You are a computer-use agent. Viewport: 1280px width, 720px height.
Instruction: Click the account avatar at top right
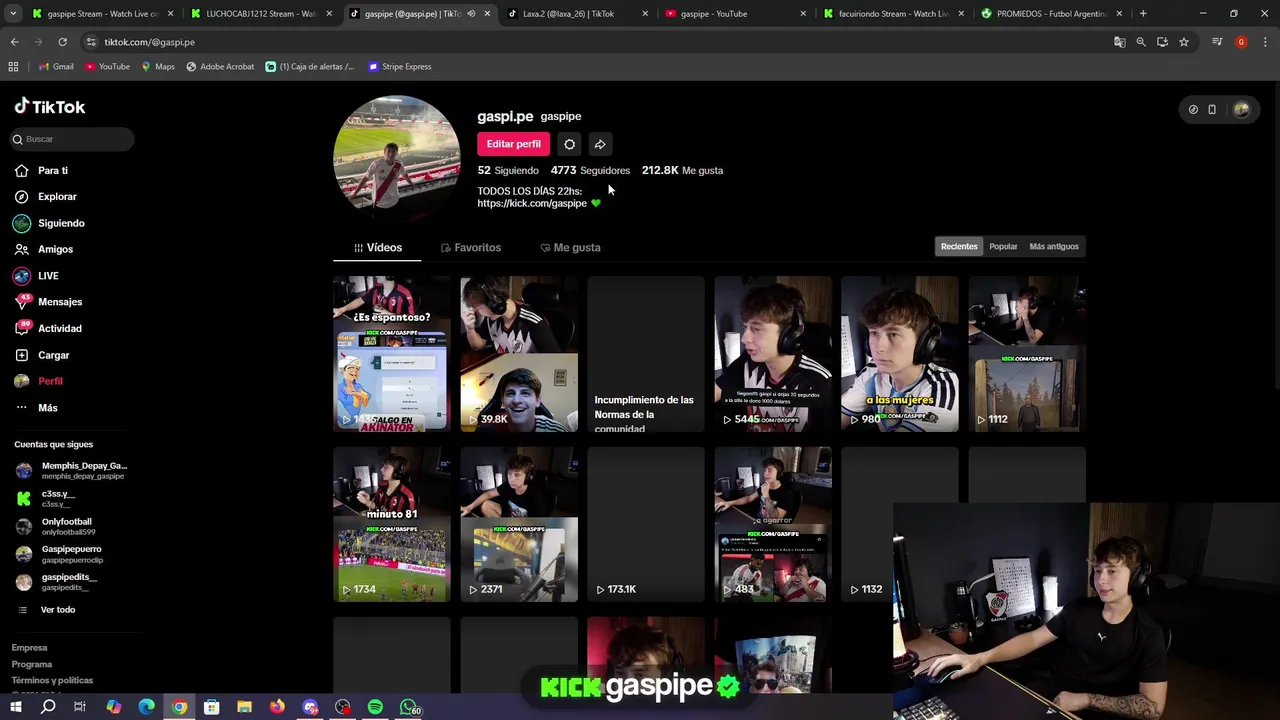1241,110
